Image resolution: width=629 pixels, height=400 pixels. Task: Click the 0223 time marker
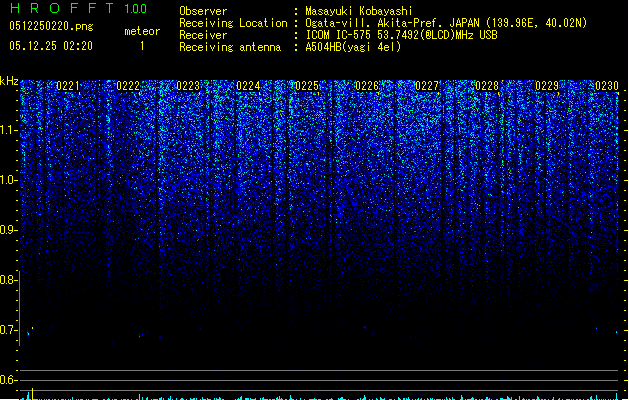(x=188, y=86)
